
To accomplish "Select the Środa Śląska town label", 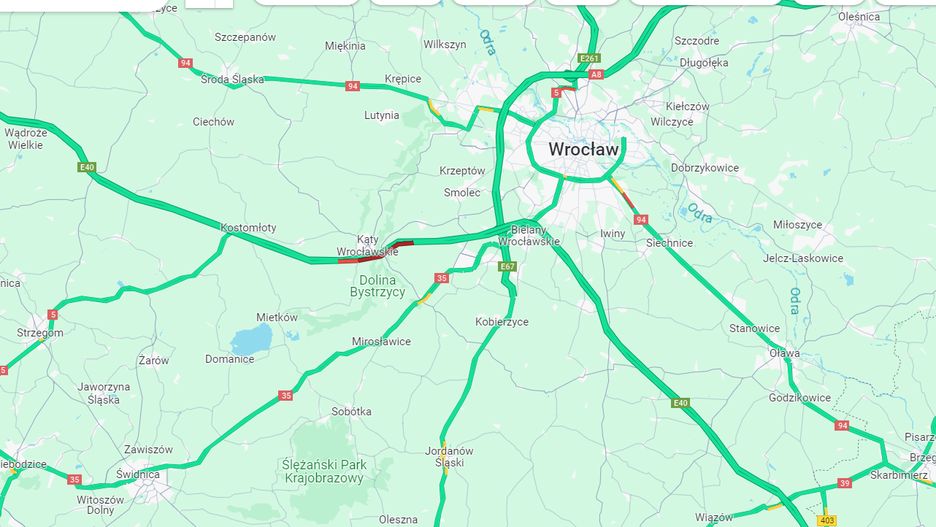I will pyautogui.click(x=232, y=79).
